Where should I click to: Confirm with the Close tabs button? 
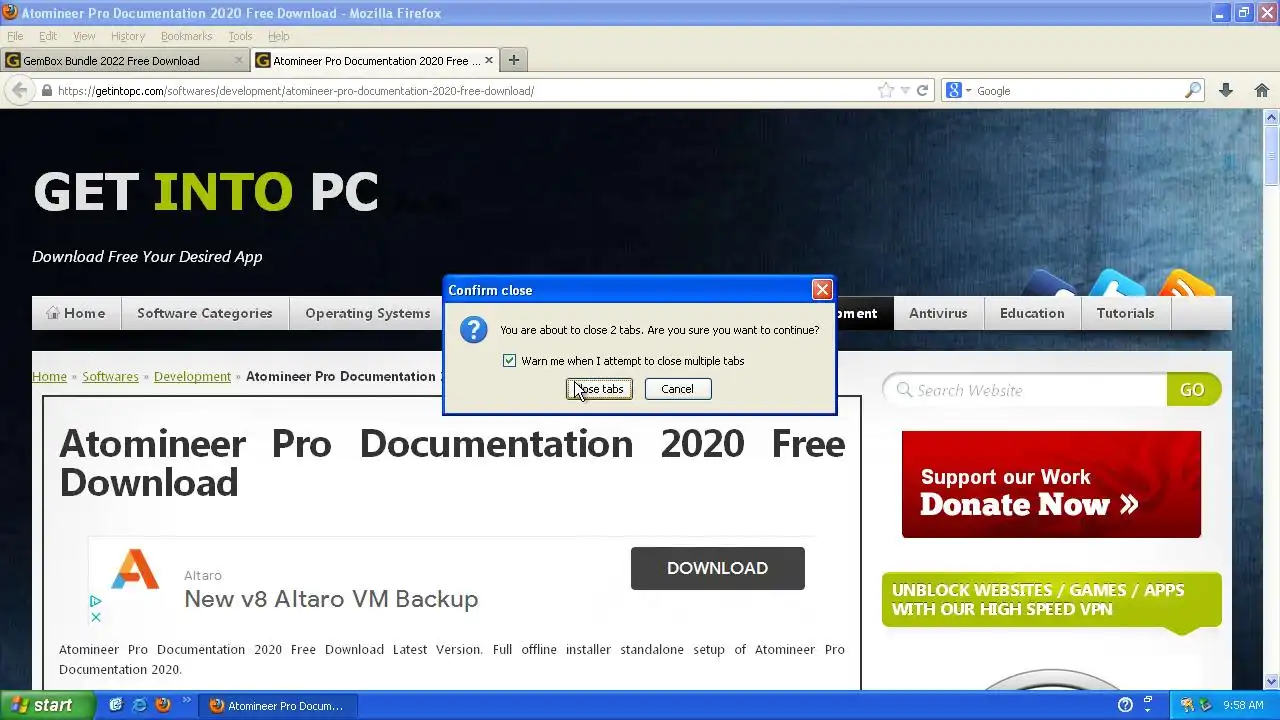coord(599,389)
